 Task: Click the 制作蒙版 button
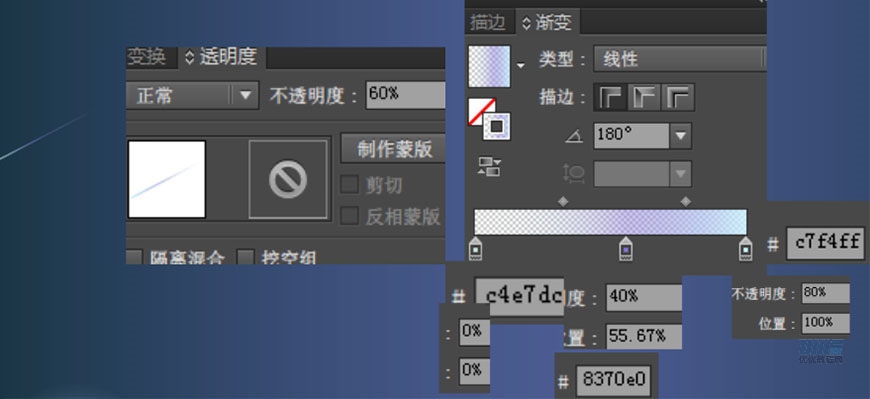(x=393, y=149)
